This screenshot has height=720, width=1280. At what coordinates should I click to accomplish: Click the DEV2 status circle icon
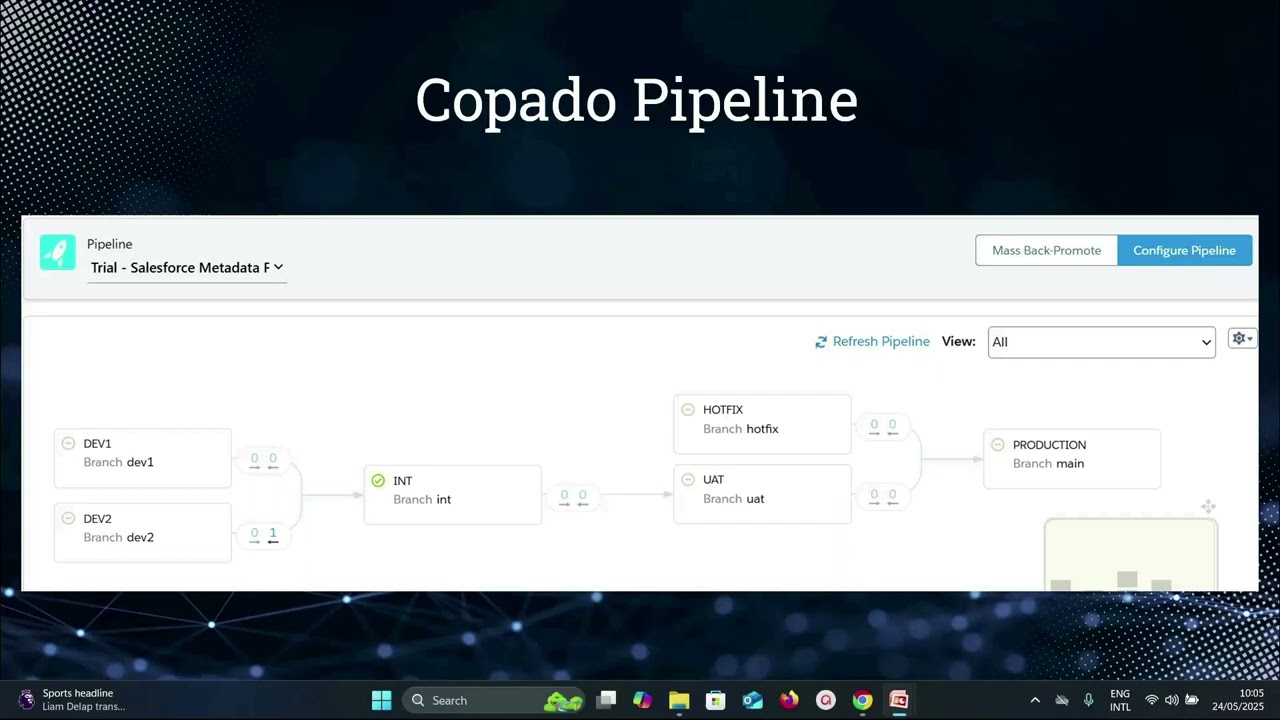click(x=68, y=518)
